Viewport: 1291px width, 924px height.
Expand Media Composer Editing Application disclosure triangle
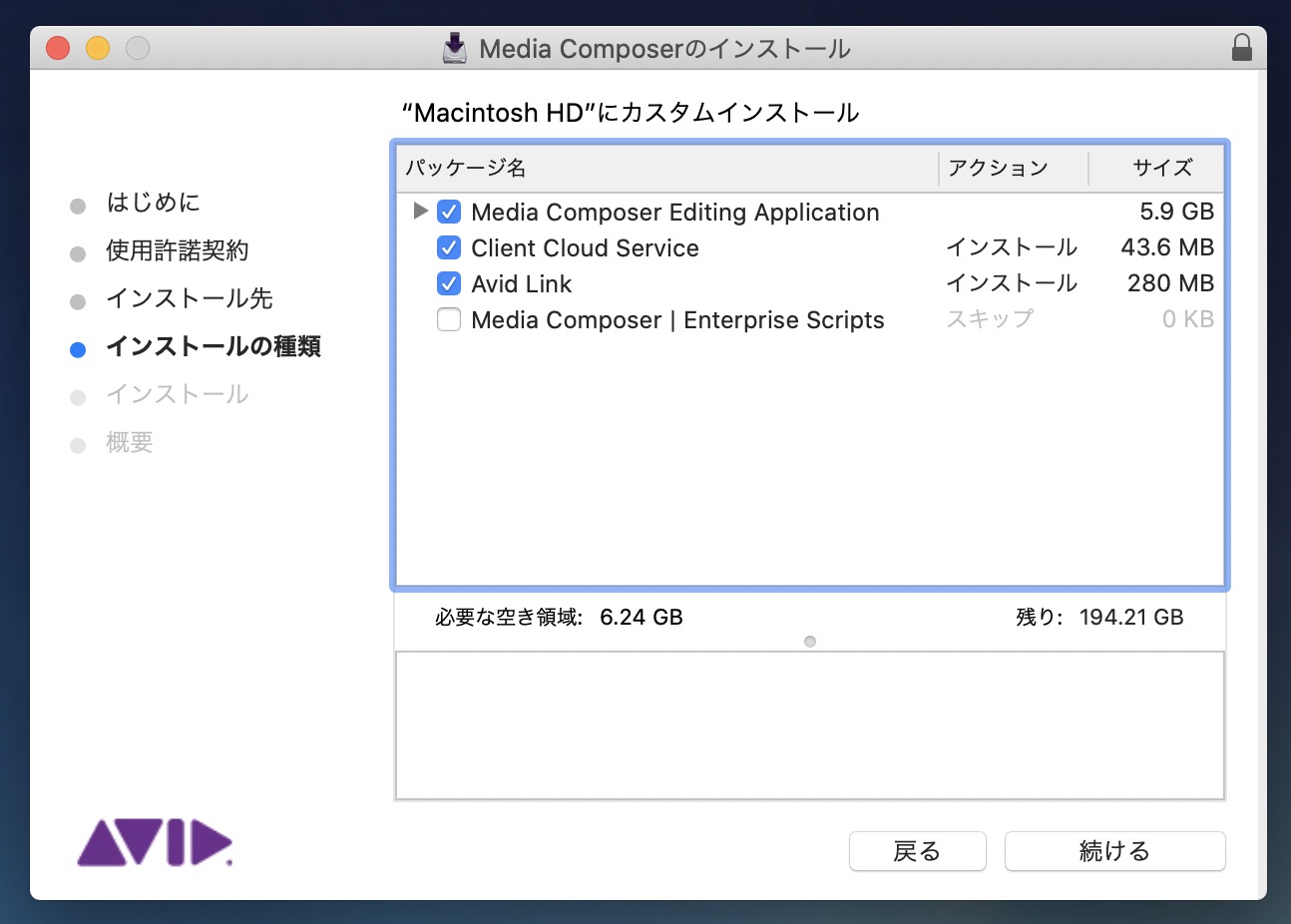point(420,211)
